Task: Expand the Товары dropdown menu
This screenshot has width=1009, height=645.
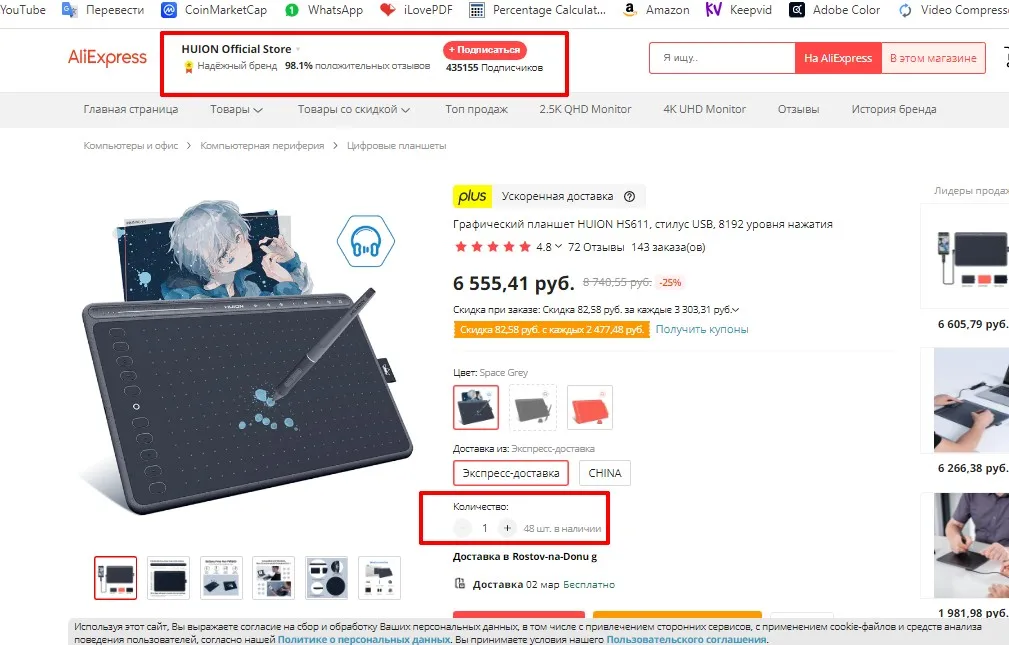Action: [x=236, y=109]
